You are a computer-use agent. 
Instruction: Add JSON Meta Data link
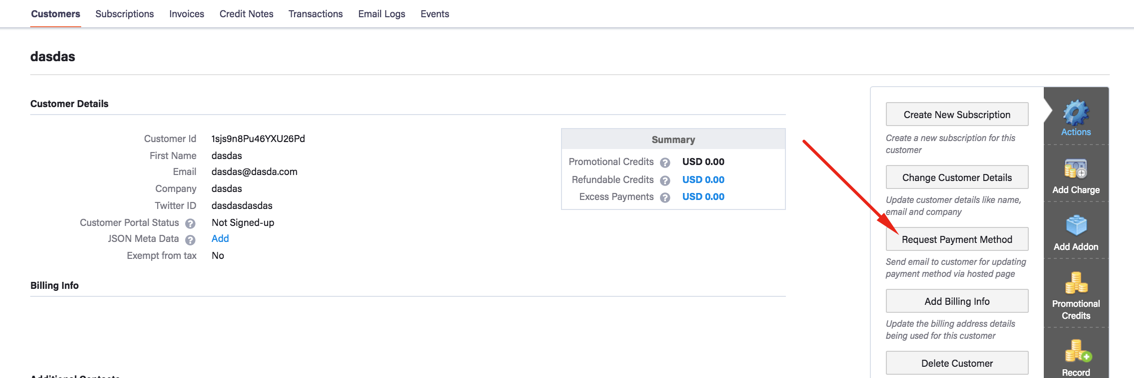click(x=220, y=239)
